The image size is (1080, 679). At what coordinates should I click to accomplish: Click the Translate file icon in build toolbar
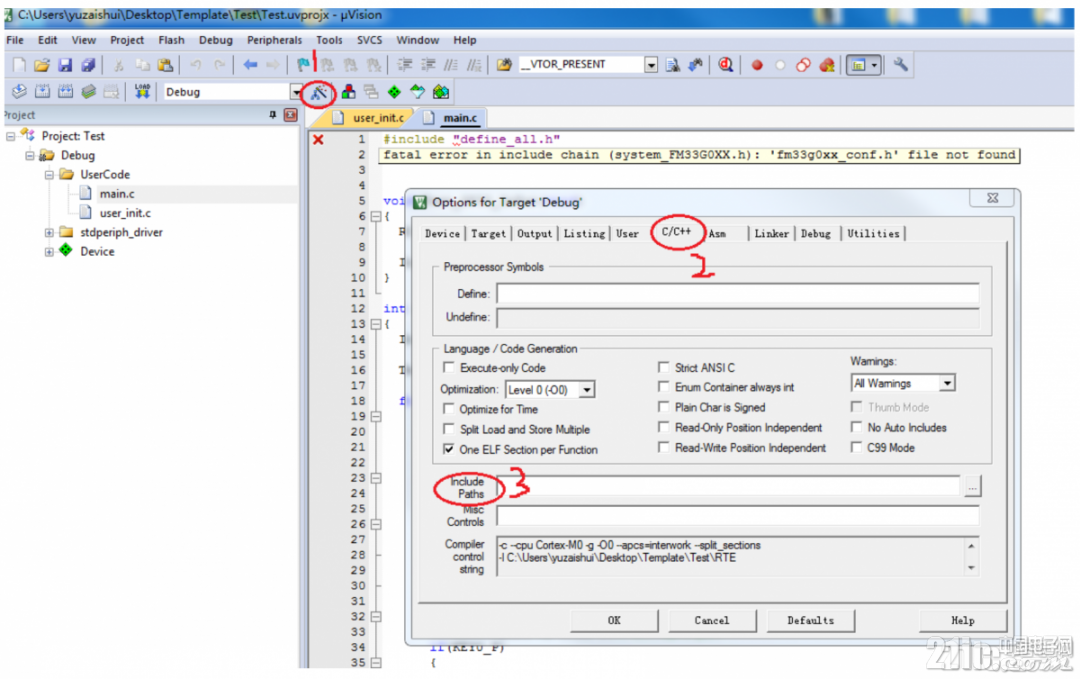click(19, 92)
